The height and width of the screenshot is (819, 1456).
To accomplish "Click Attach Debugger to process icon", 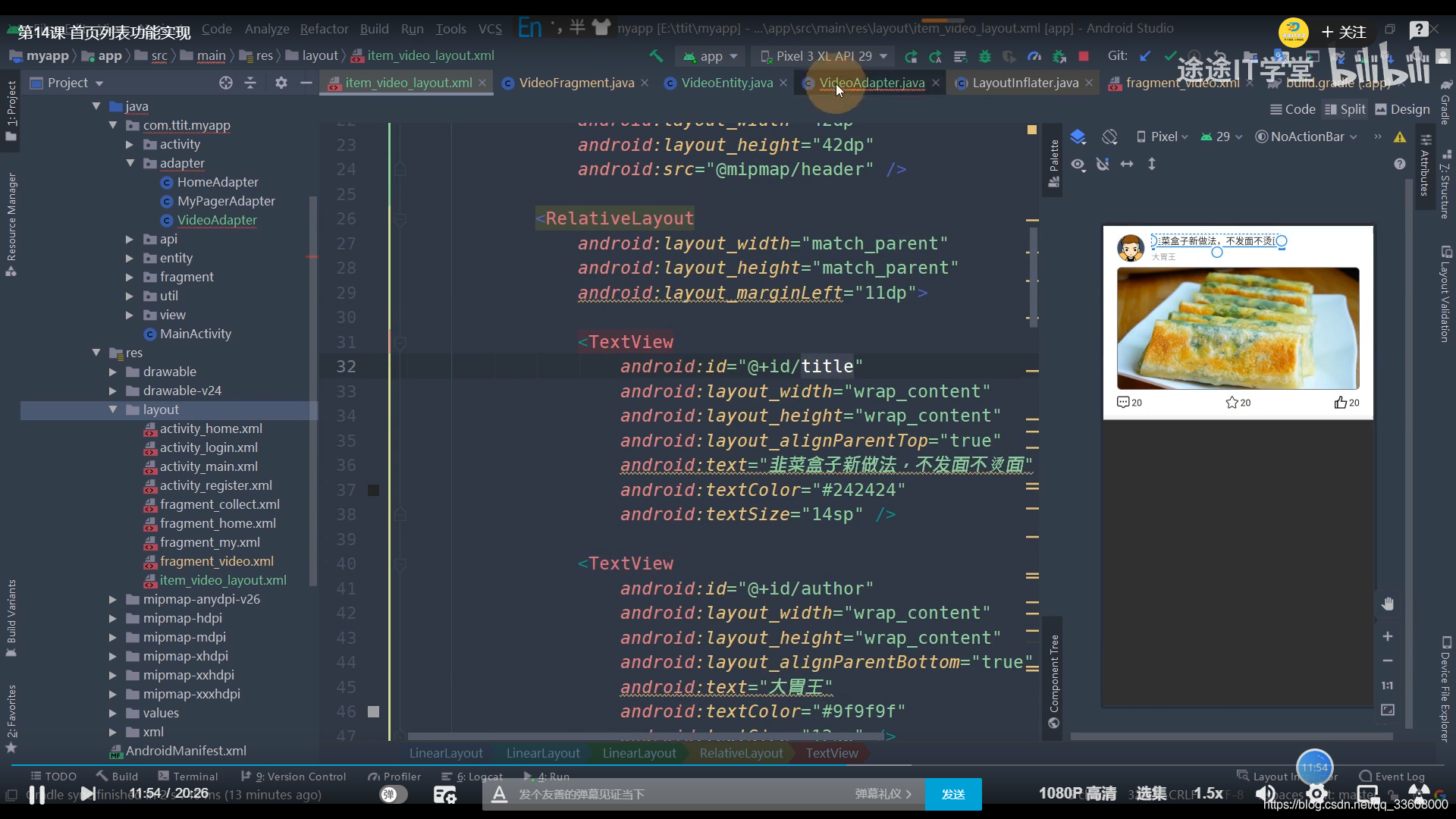I will pyautogui.click(x=1059, y=56).
